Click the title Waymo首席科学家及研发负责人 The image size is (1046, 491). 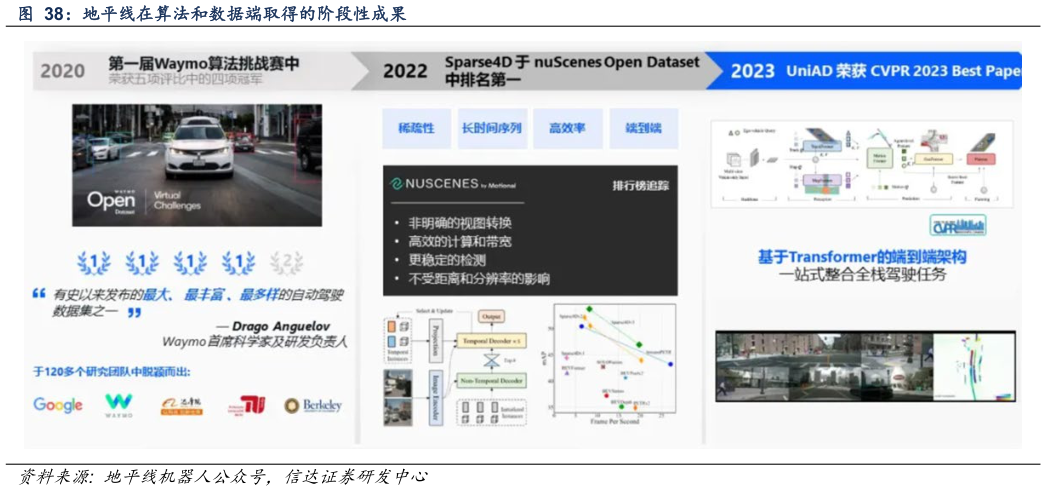coord(255,342)
